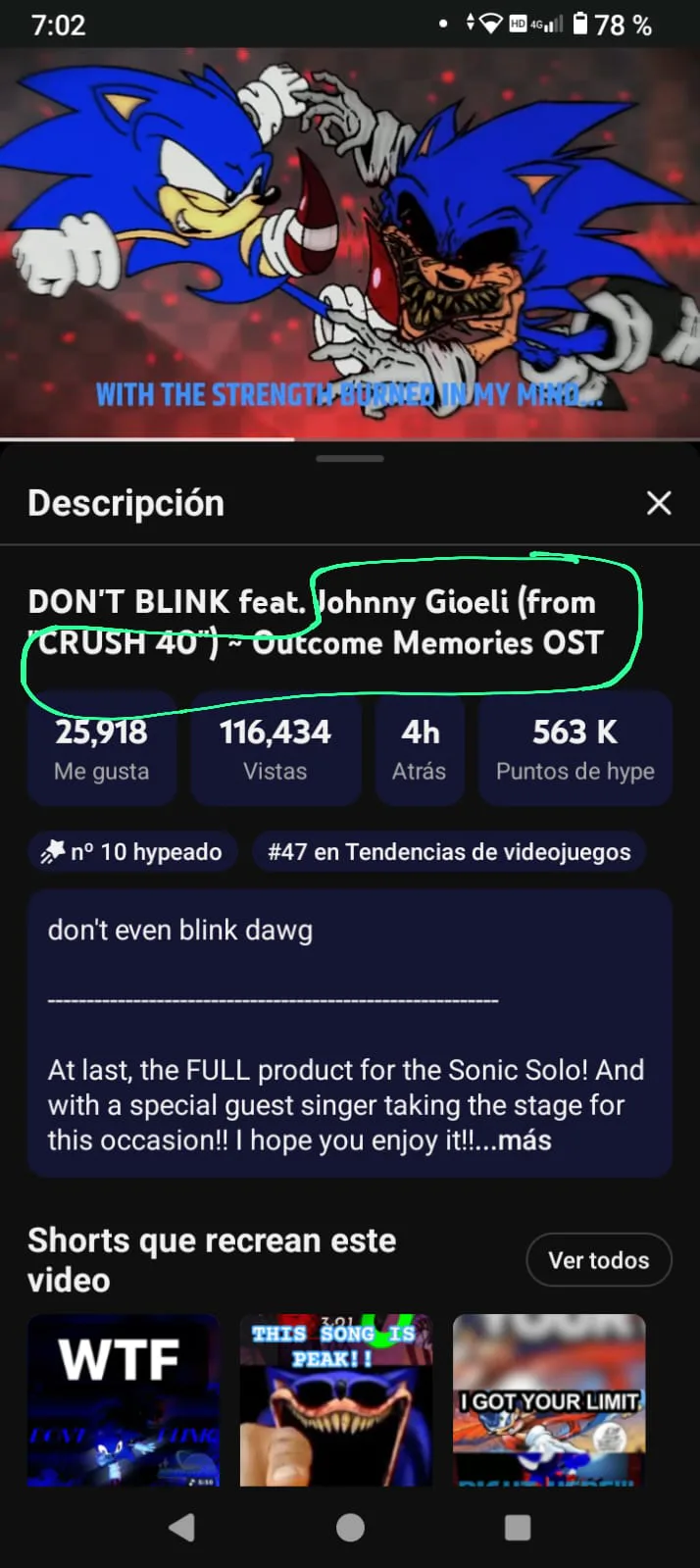Tap the Android back navigation icon
The image size is (700, 1568).
tap(182, 1527)
